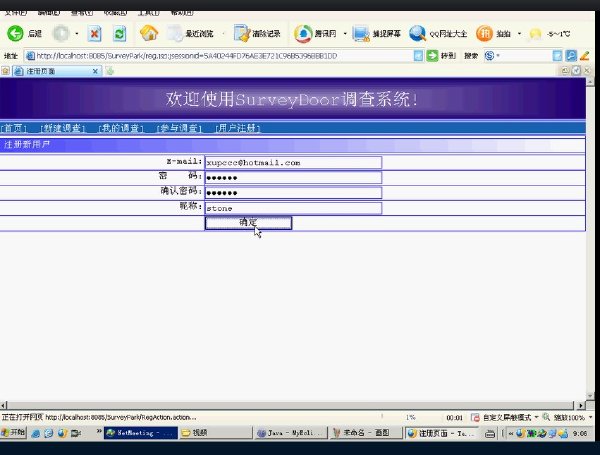
Task: Click the search box dropdown button
Action: (558, 56)
